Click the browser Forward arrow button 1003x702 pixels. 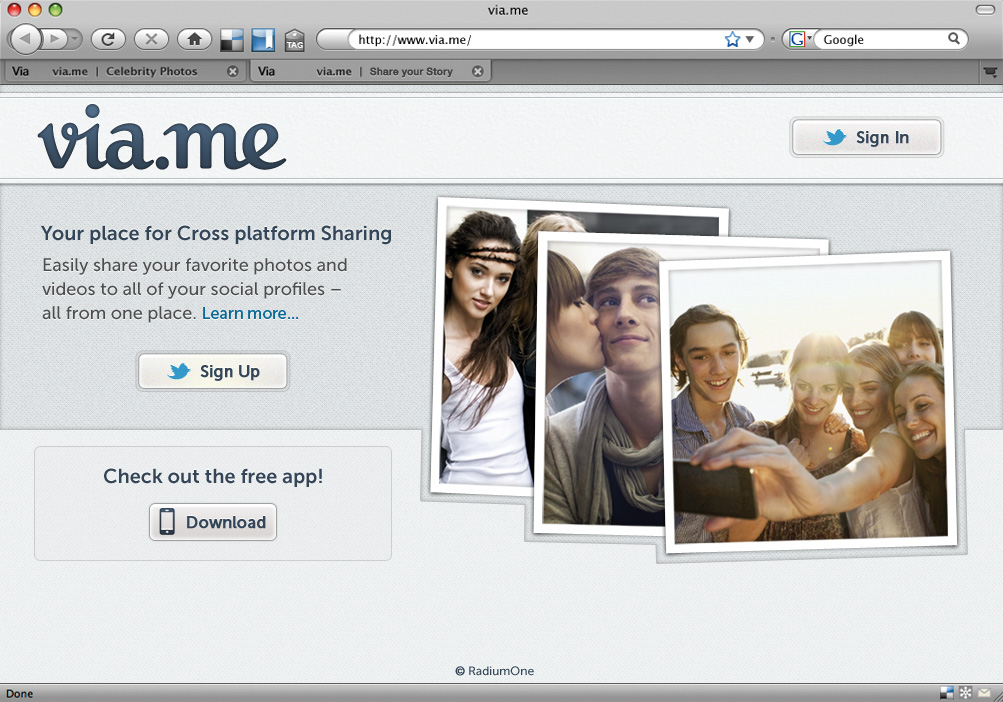(54, 39)
